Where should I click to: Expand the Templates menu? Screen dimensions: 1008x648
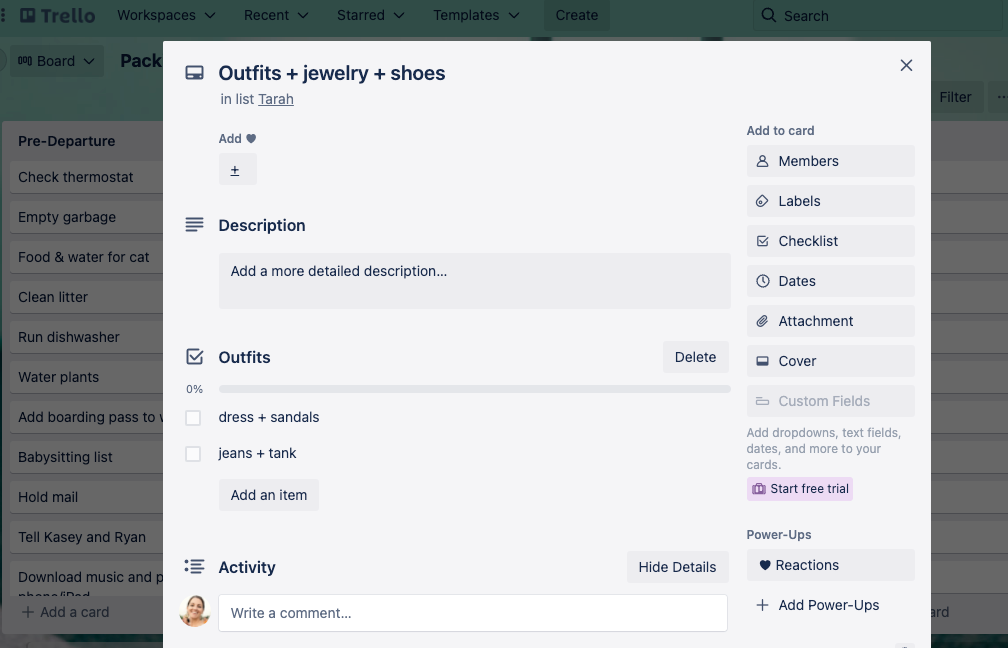point(475,16)
